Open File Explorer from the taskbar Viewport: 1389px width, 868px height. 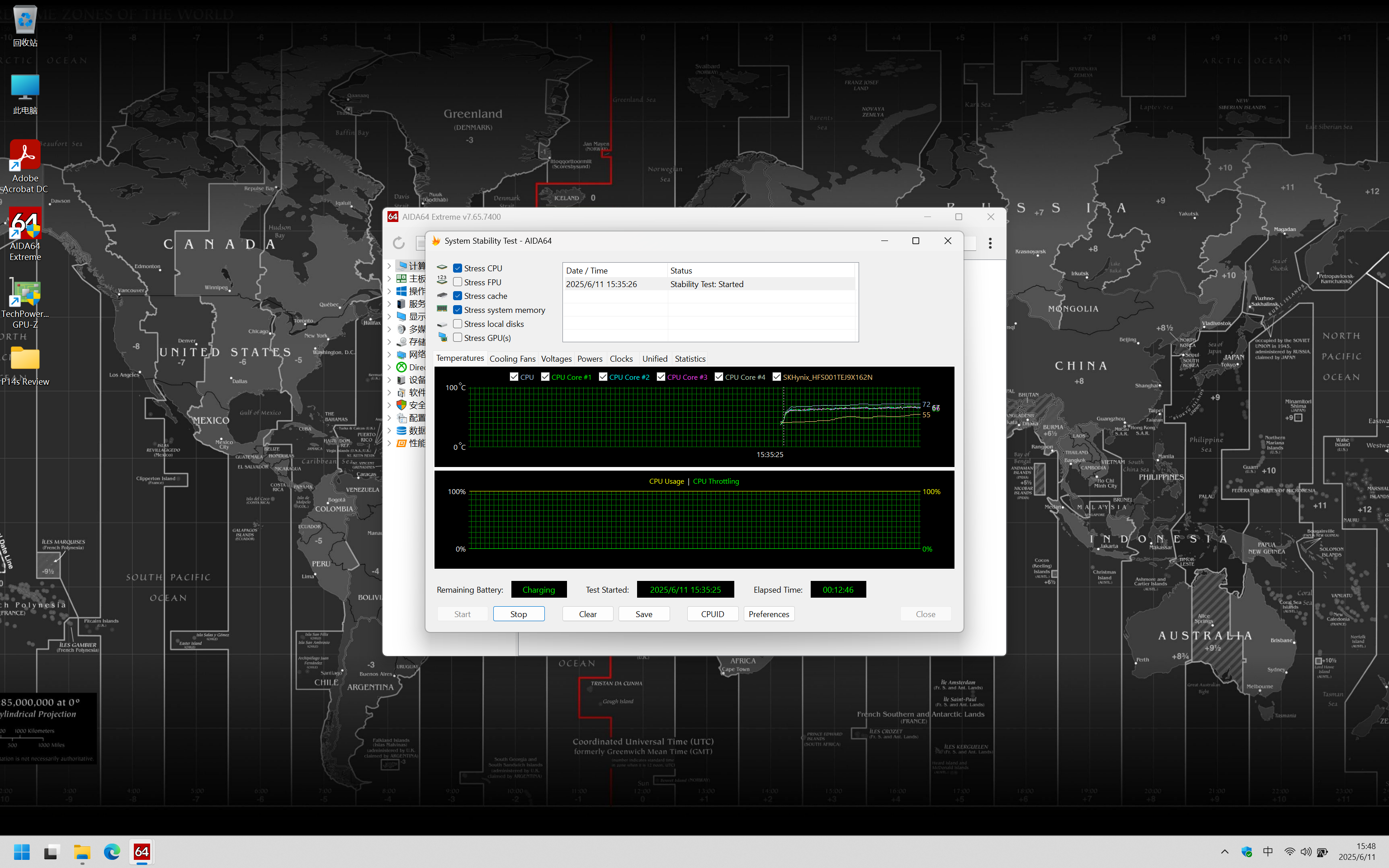pos(82,852)
